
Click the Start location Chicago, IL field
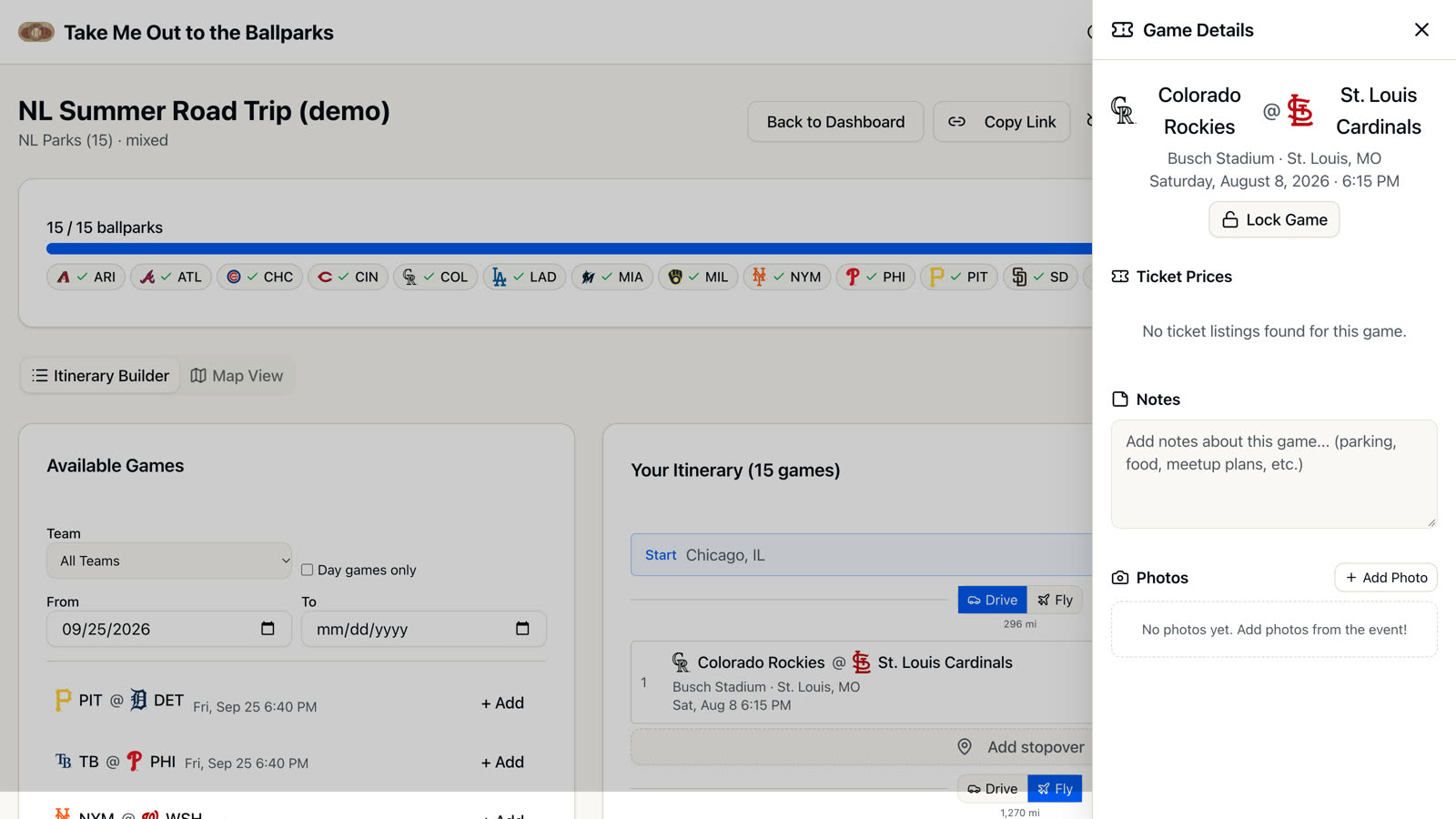pos(861,555)
